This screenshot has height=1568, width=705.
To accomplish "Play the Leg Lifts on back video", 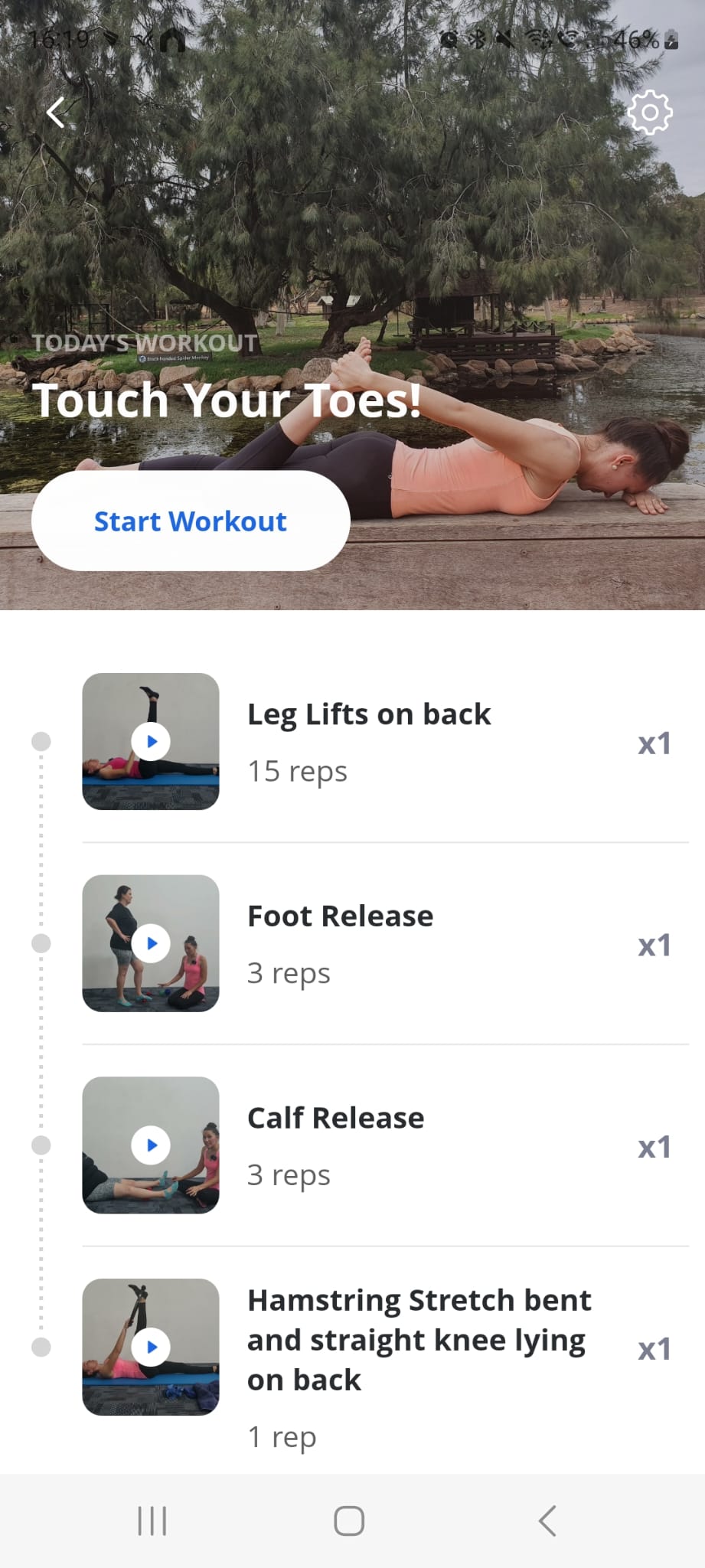I will coord(151,741).
